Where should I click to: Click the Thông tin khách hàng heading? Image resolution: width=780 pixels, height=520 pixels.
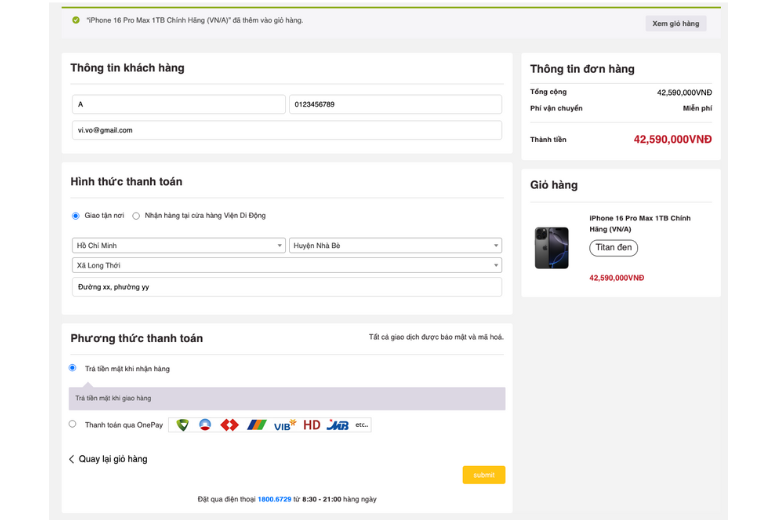[x=127, y=68]
